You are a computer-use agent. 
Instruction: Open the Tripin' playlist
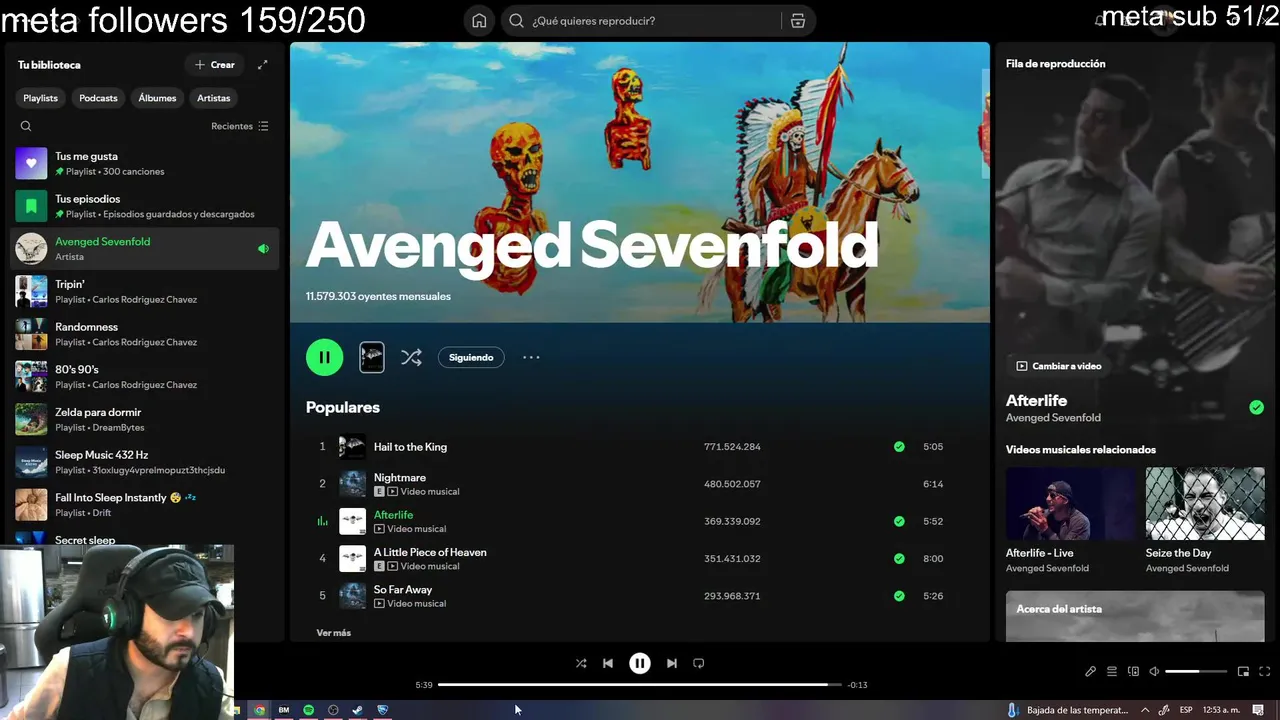tap(145, 291)
